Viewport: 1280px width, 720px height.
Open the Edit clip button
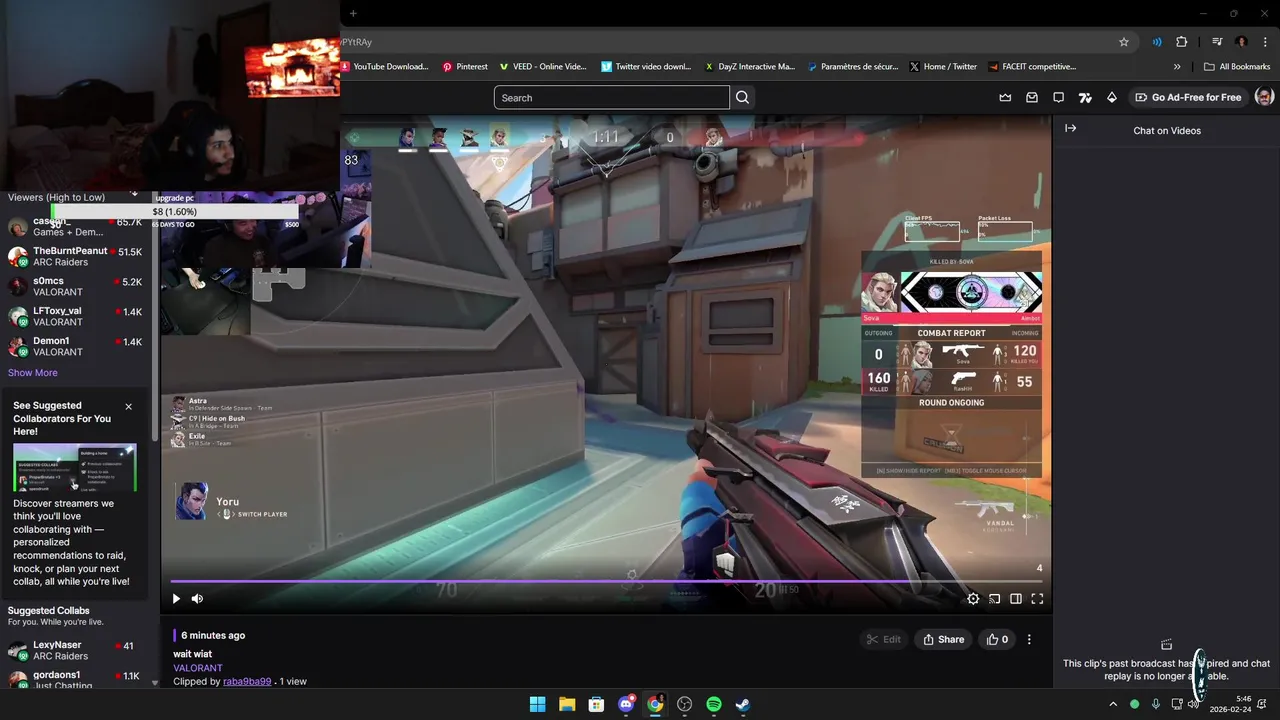click(x=883, y=639)
